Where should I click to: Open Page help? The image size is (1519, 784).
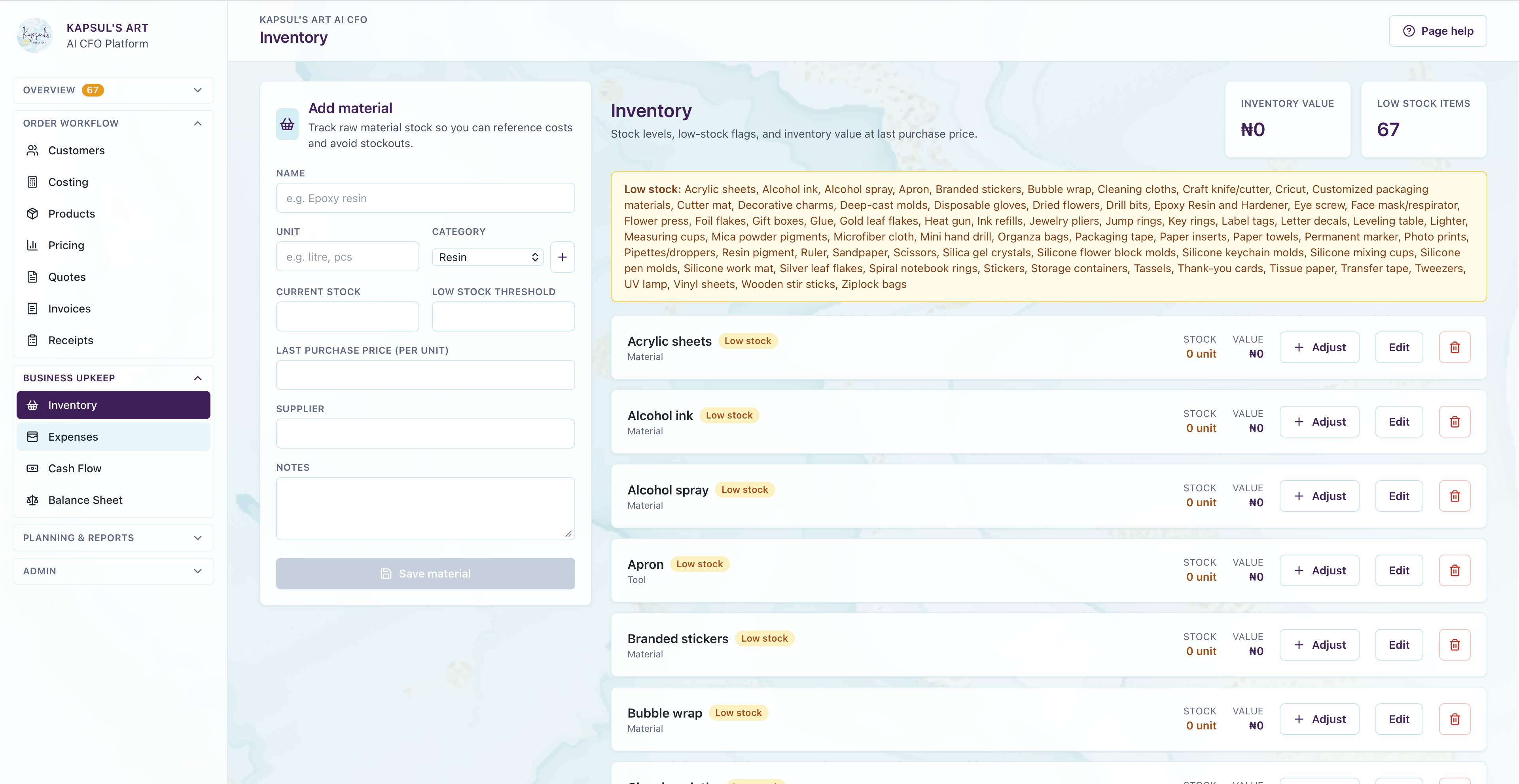(1437, 30)
